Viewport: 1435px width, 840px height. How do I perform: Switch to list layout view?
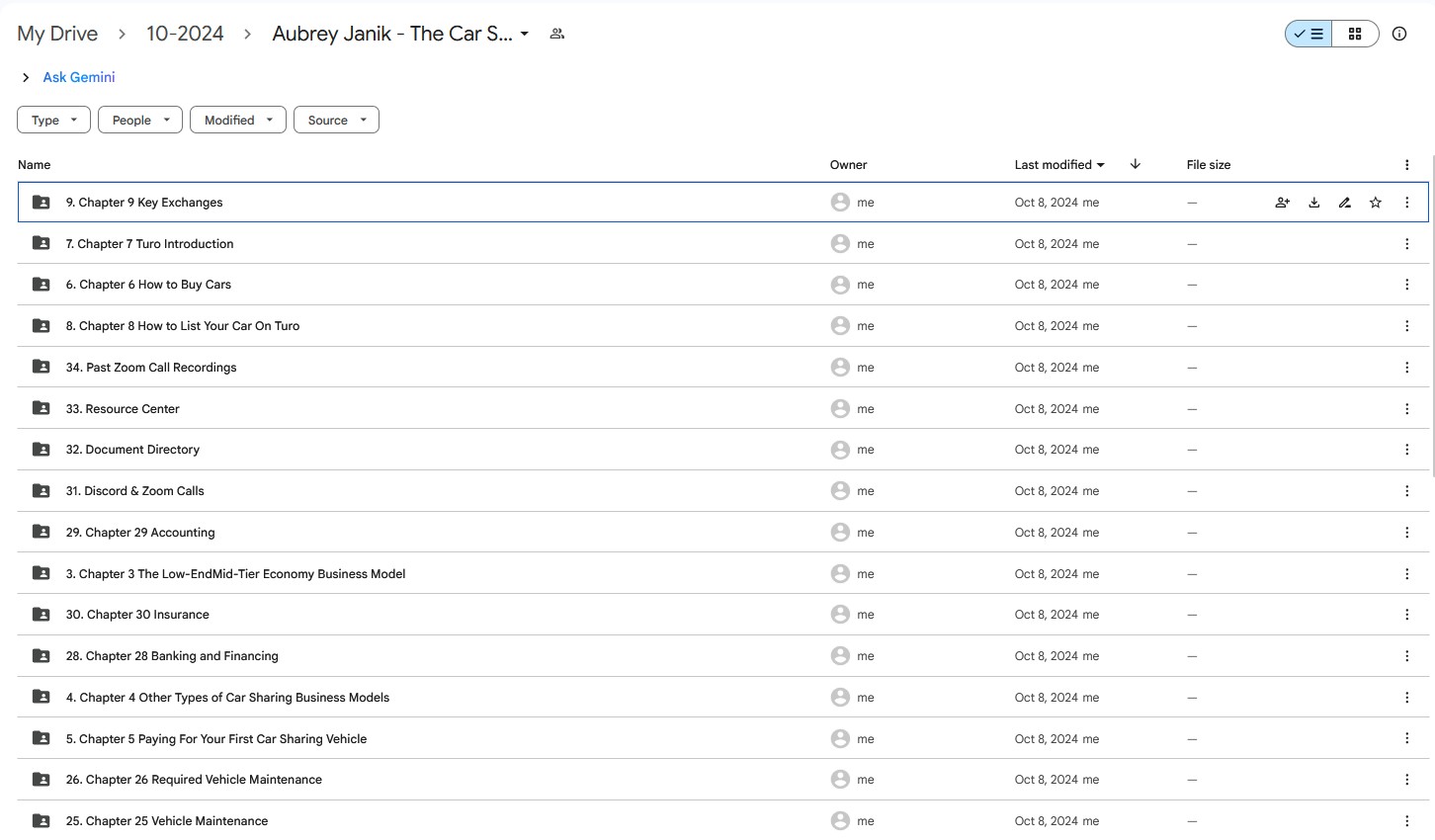1308,34
